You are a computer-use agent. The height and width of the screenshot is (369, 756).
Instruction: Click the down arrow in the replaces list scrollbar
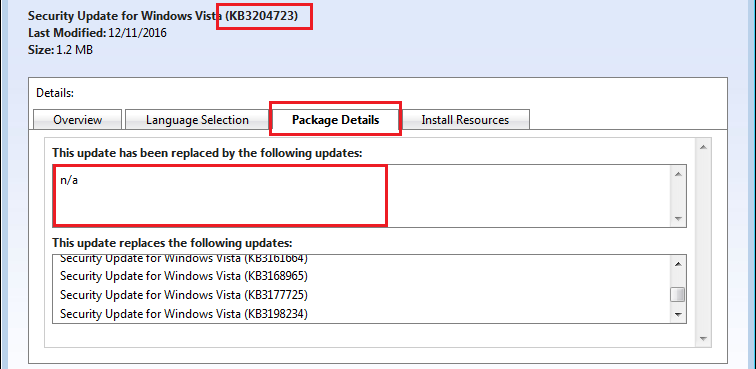click(678, 314)
